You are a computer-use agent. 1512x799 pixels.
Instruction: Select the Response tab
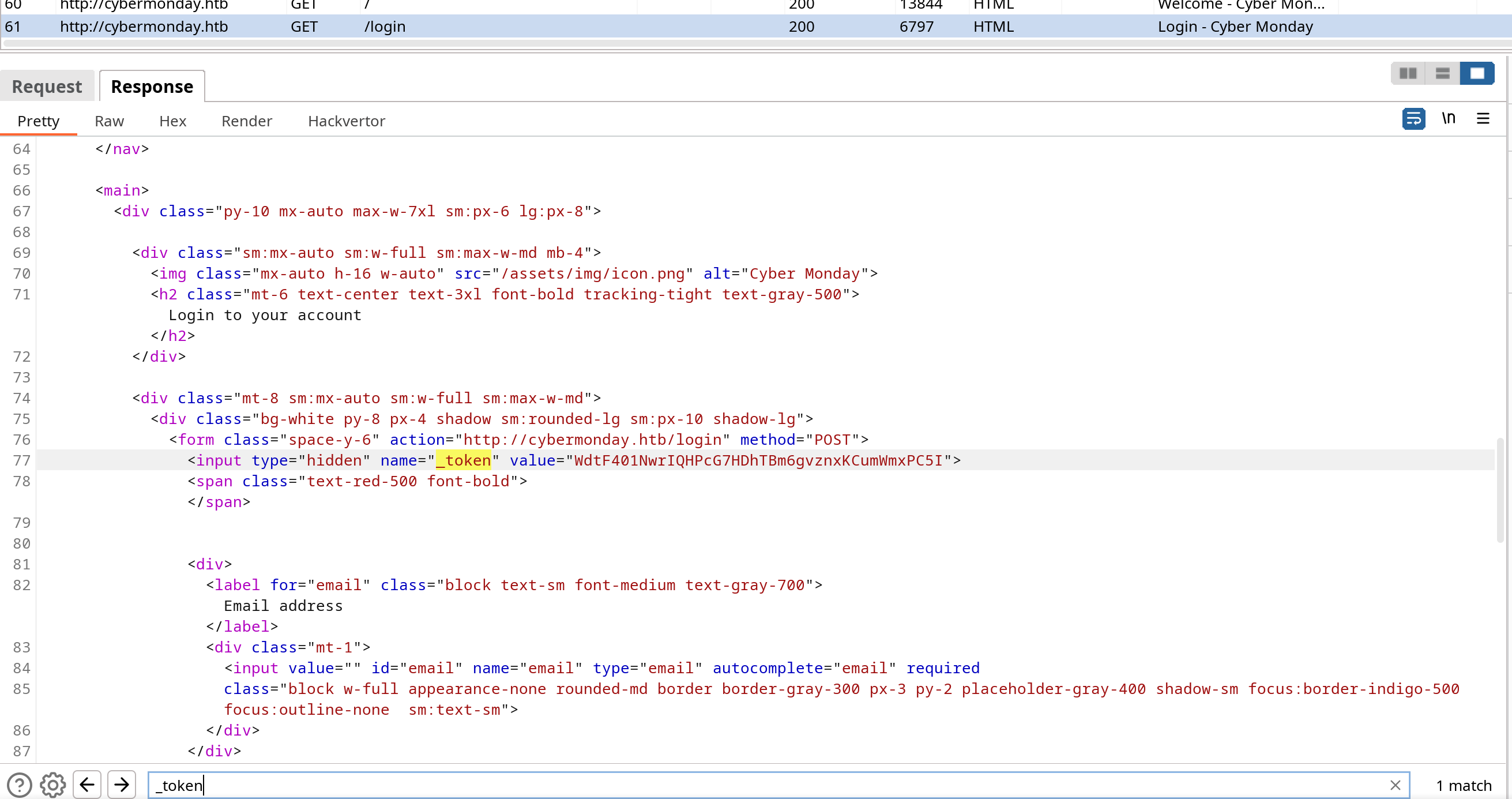pyautogui.click(x=152, y=87)
